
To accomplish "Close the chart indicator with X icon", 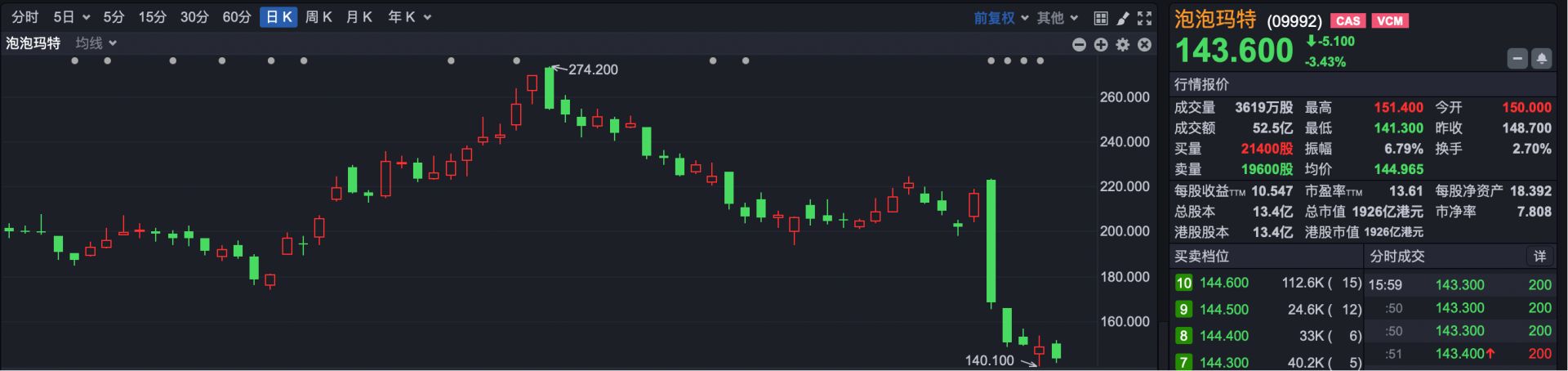I will pyautogui.click(x=1145, y=45).
